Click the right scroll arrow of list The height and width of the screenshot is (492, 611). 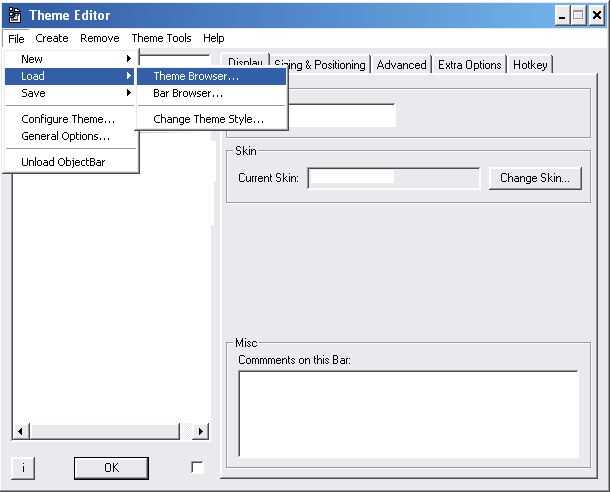pos(201,431)
